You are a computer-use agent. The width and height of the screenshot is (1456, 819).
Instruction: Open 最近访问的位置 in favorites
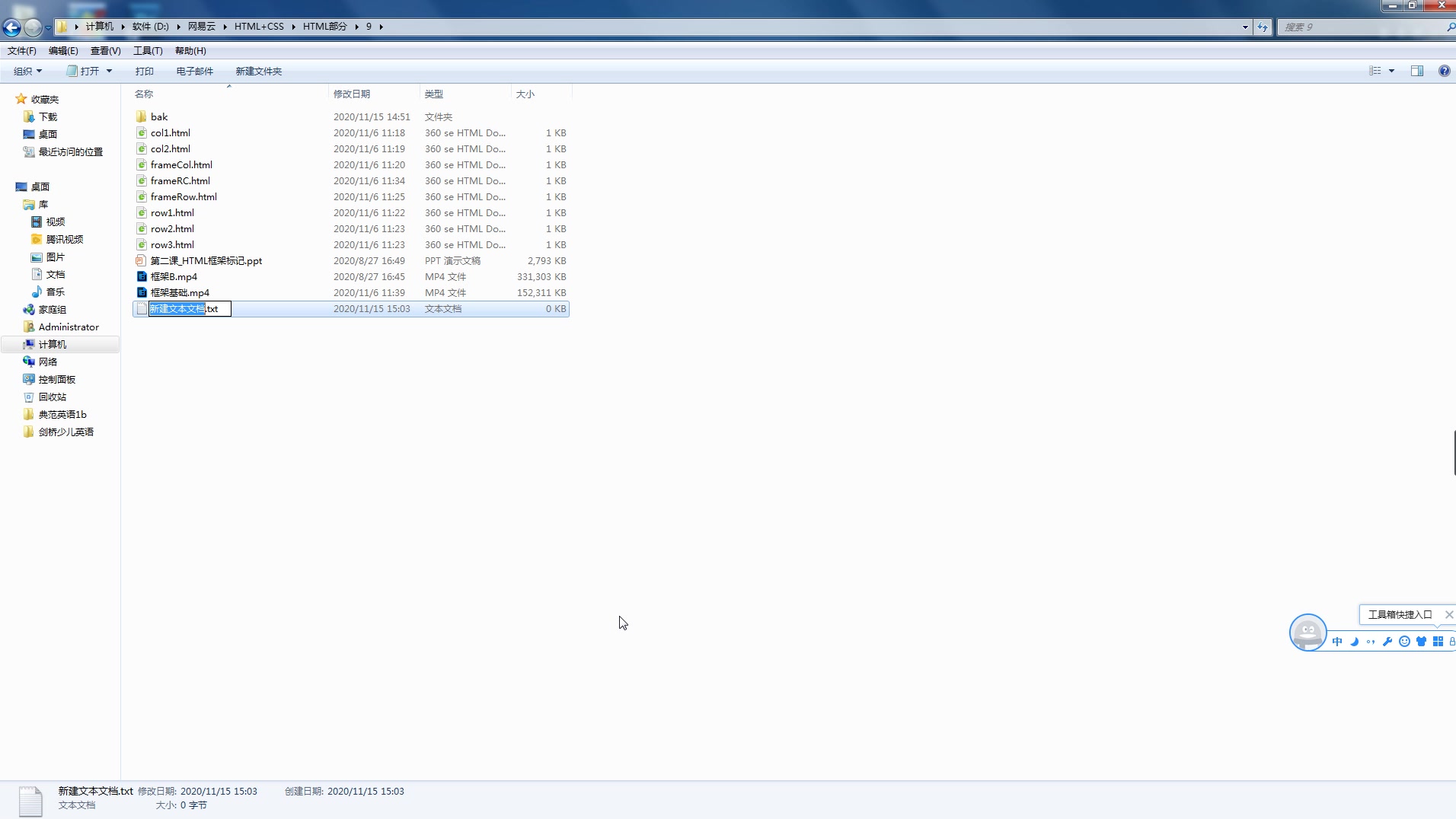[71, 151]
